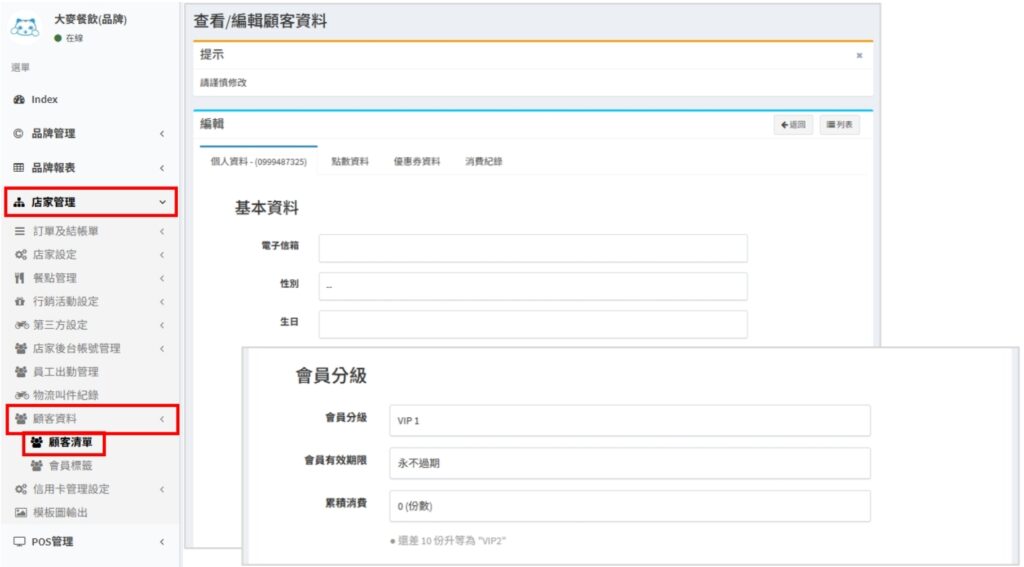The image size is (1024, 567).
Task: Click the 模板圖輸出 image icon
Action: point(20,512)
